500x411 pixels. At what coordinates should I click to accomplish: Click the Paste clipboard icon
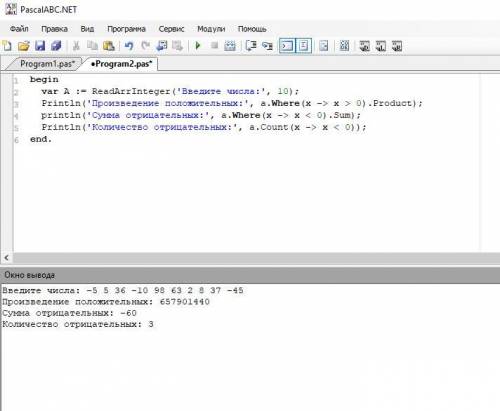click(109, 46)
